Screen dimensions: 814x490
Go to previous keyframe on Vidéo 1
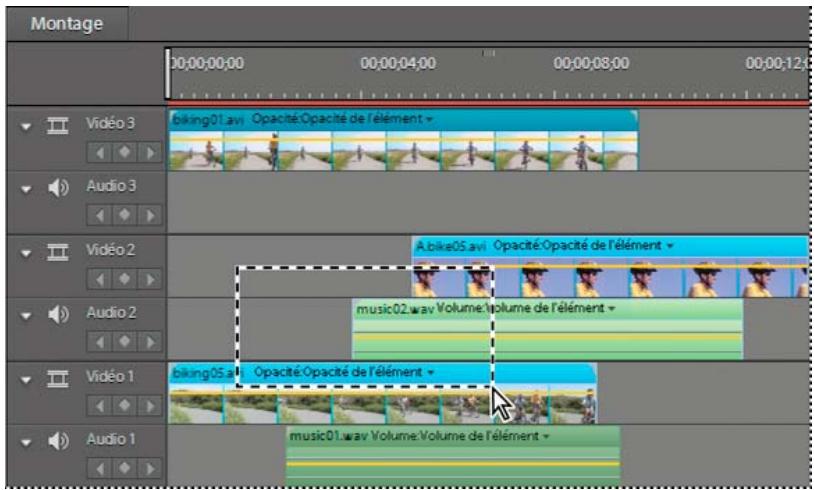[100, 405]
